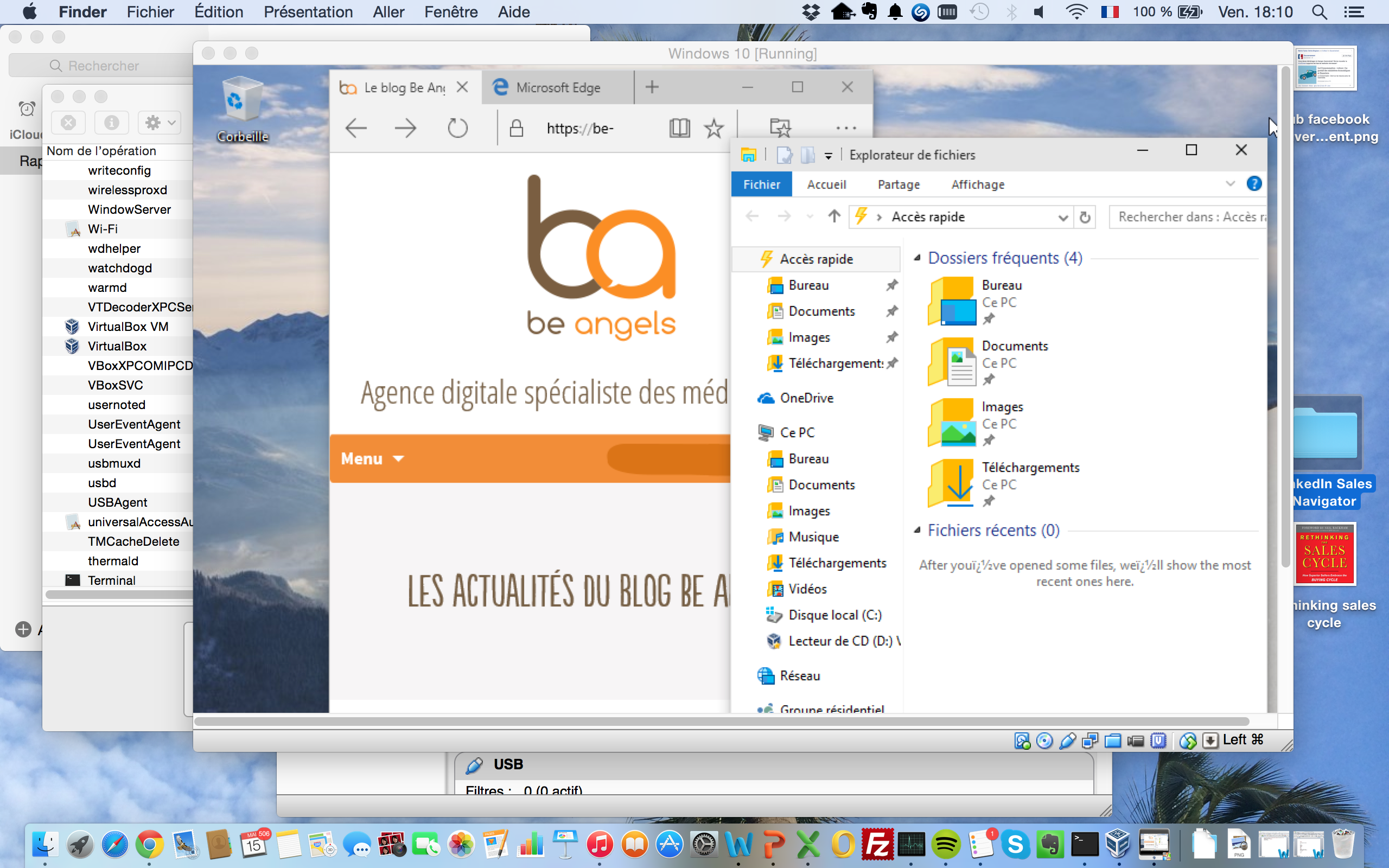Toggle Edge reading view icon
The width and height of the screenshot is (1389, 868).
coord(679,128)
